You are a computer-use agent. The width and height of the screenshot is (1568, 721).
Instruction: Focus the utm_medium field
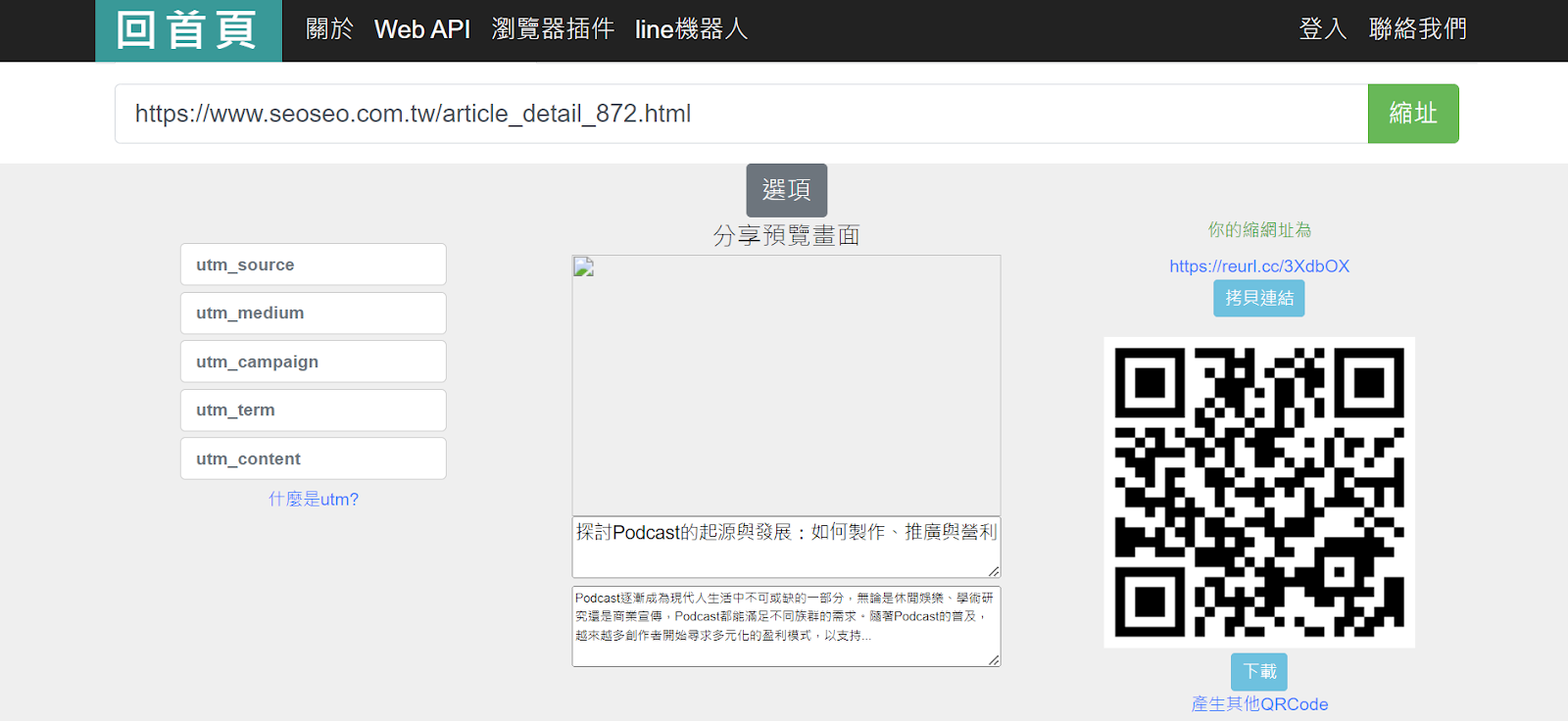click(314, 312)
